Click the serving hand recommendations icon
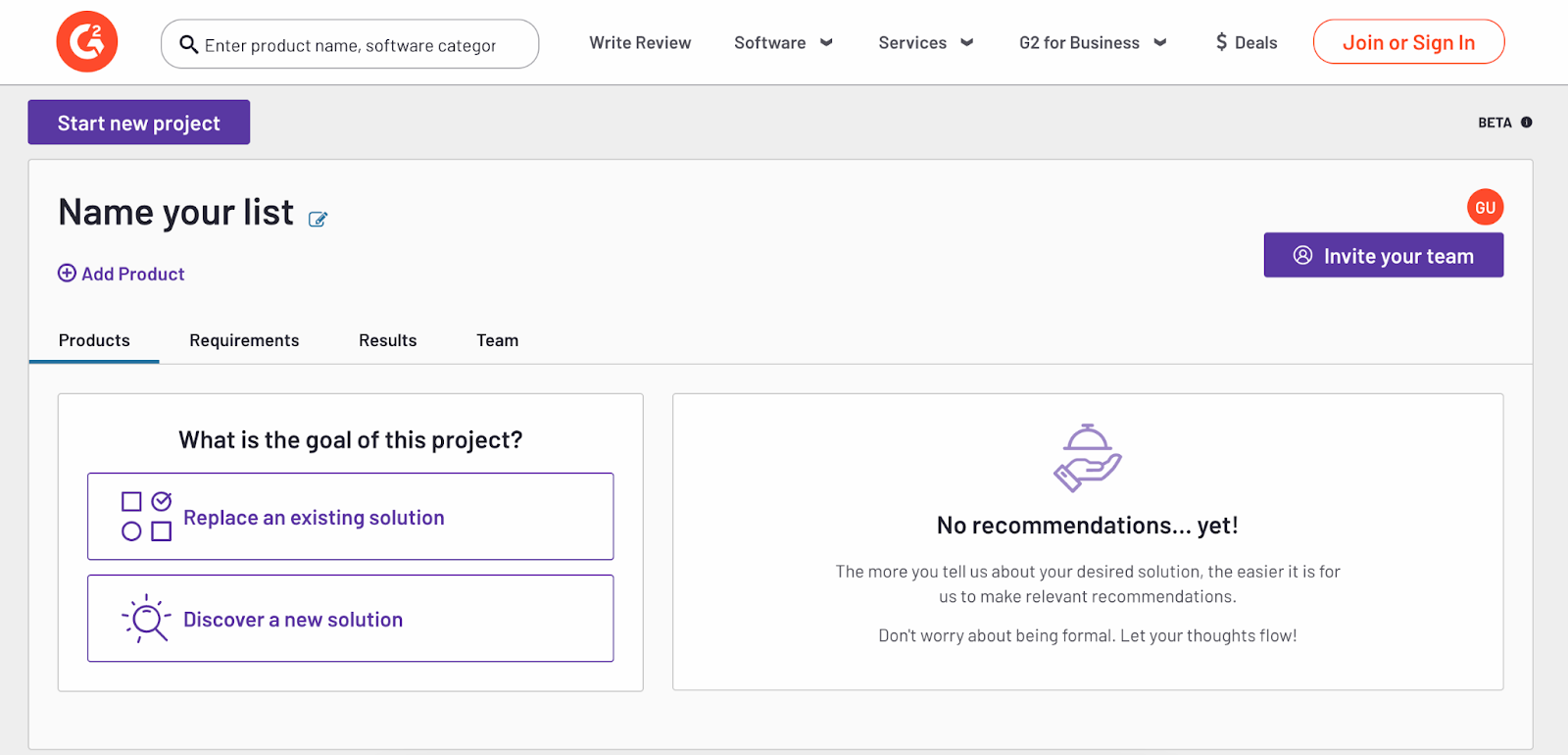This screenshot has height=755, width=1568. click(x=1088, y=458)
